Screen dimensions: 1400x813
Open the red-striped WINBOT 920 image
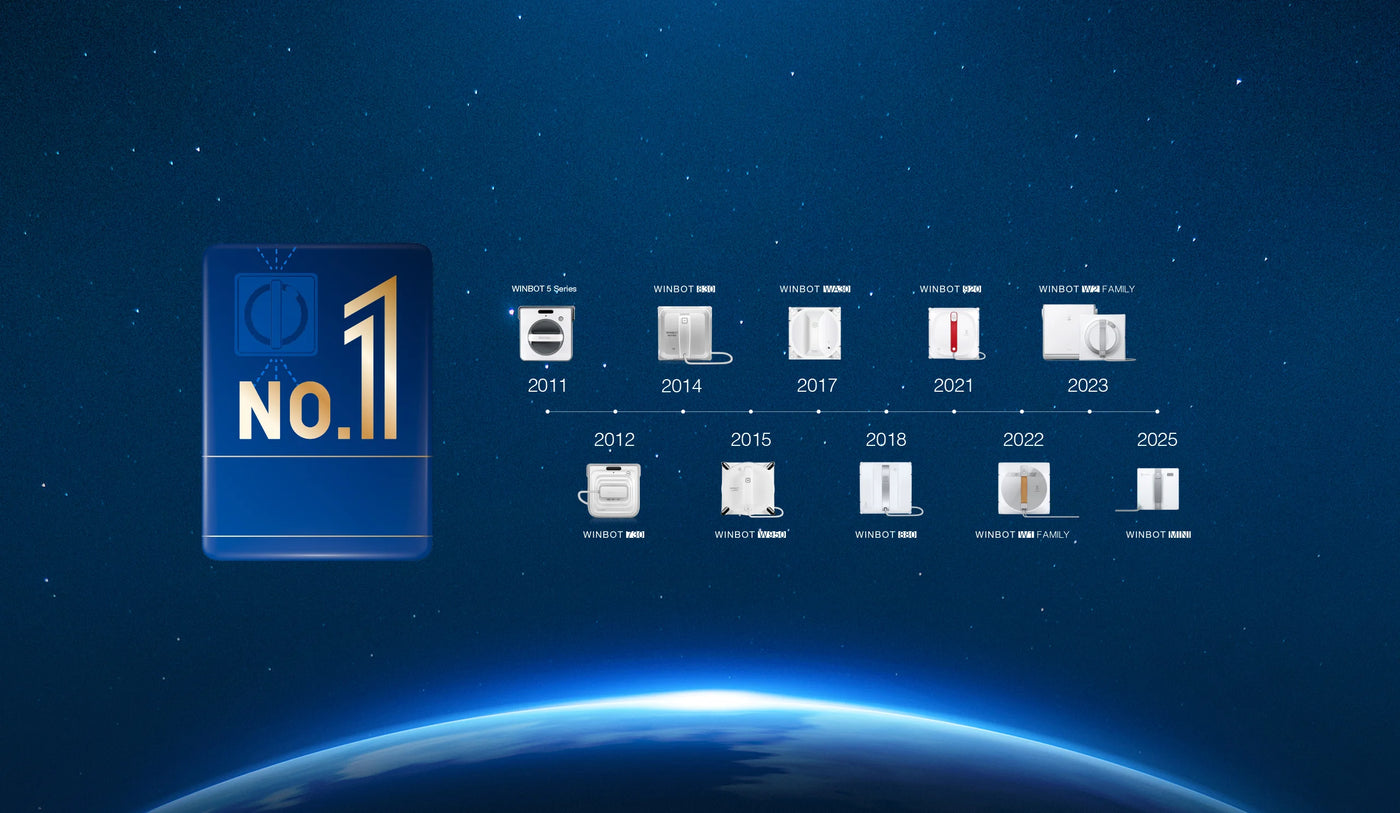(x=953, y=333)
